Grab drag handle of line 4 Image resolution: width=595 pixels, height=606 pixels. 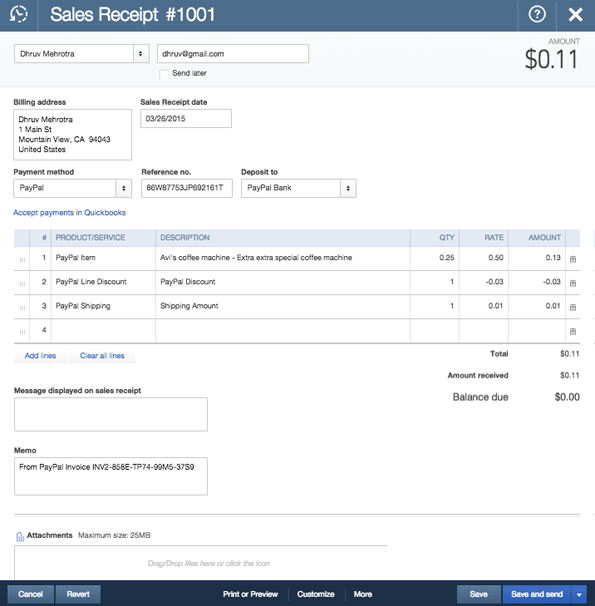coord(22,332)
